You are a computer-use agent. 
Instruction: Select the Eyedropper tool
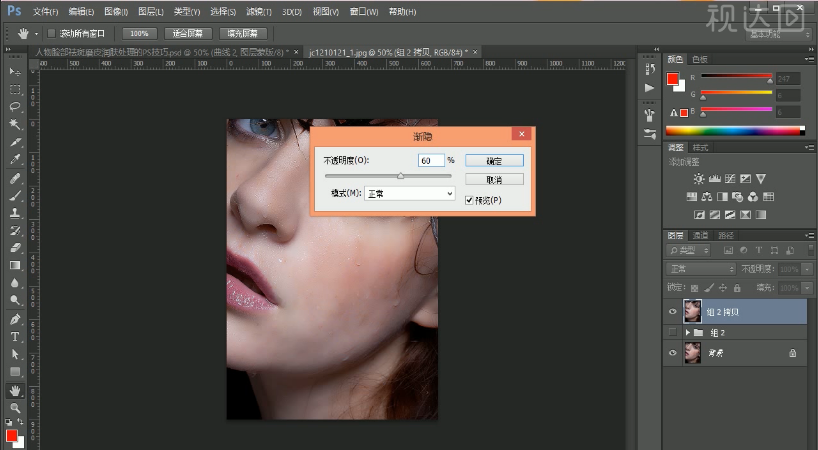coord(15,160)
